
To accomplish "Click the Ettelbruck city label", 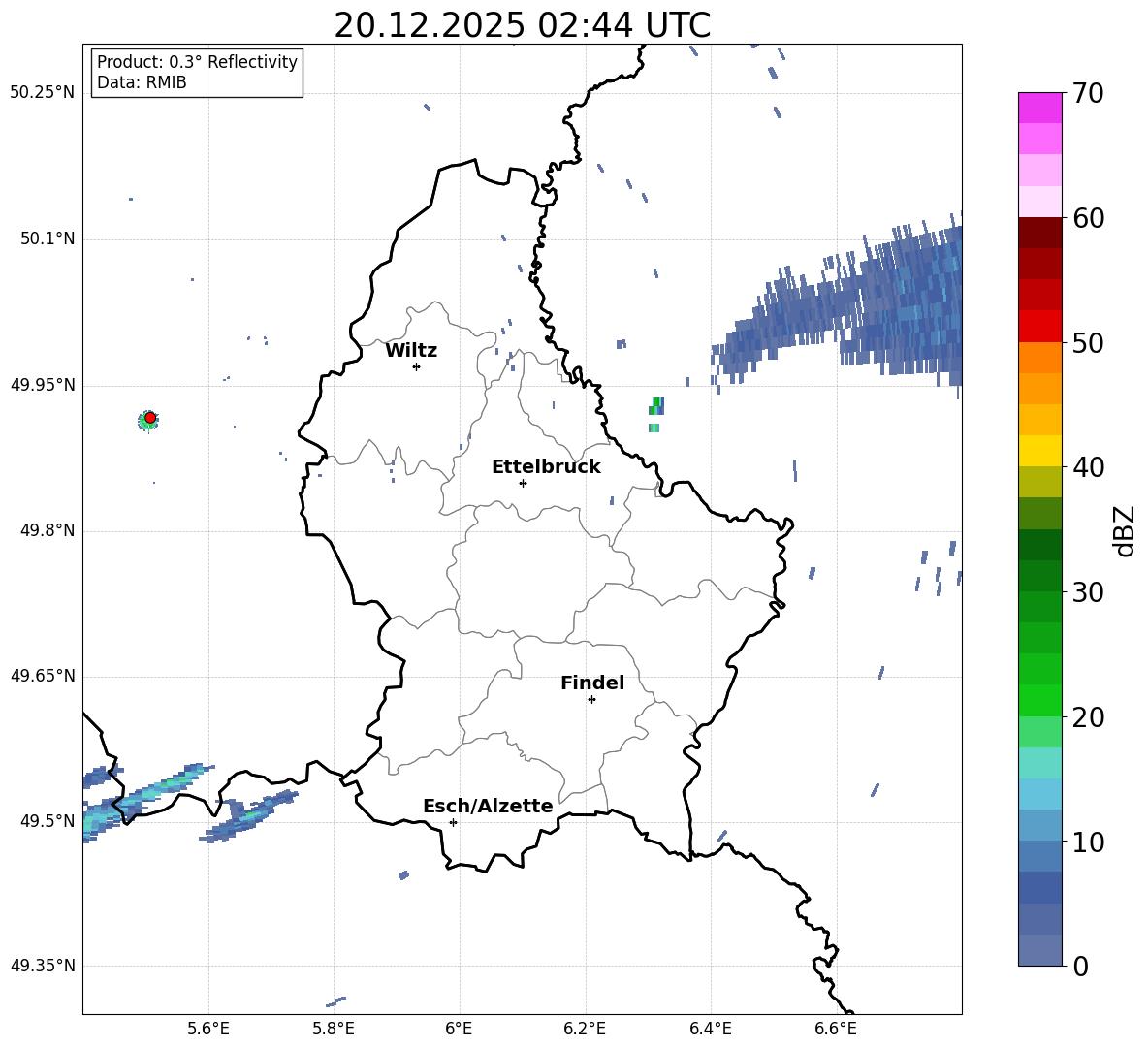I will (546, 467).
